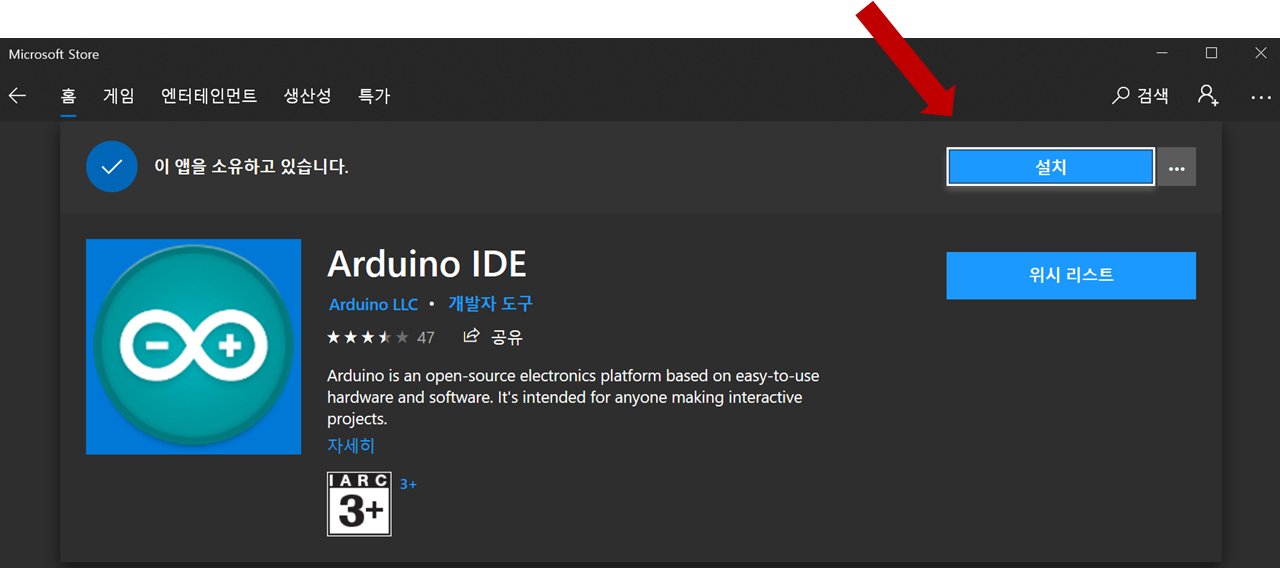Open the account profile icon
1280x568 pixels.
click(x=1208, y=96)
